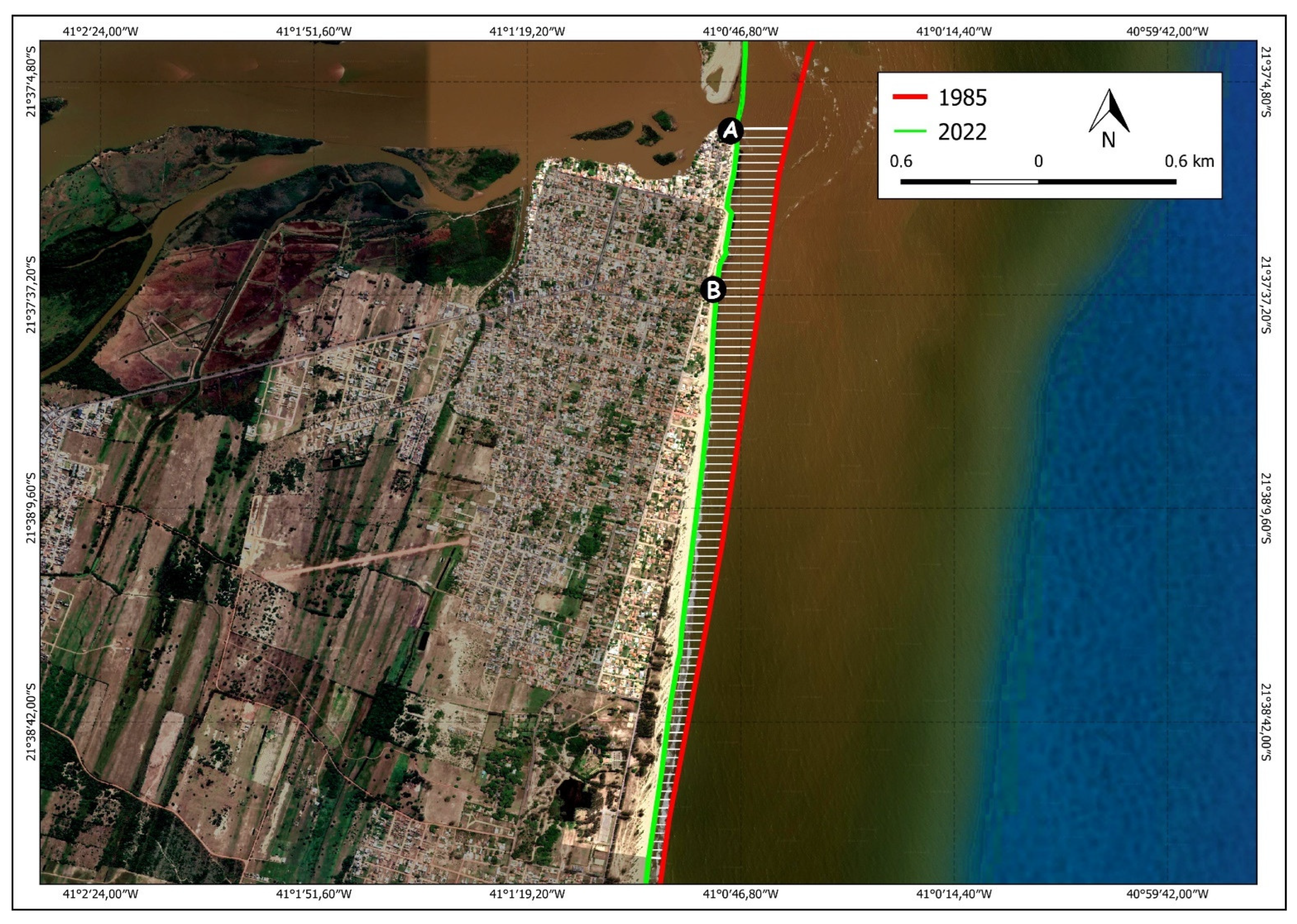Click left latitude label 21°38′9,60″S
Image resolution: width=1297 pixels, height=924 pixels.
32,508
